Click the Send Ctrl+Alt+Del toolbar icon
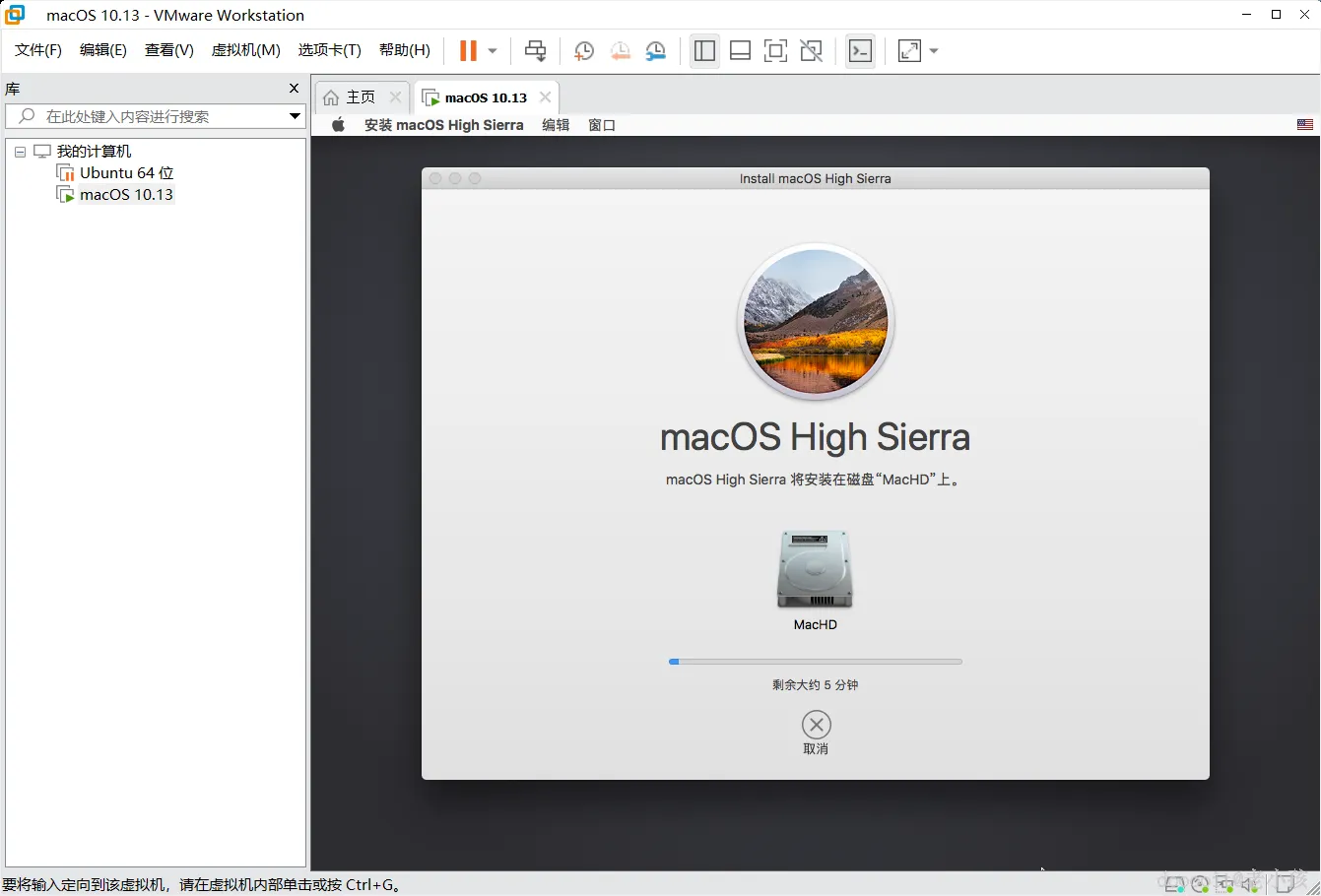The width and height of the screenshot is (1321, 896). (x=535, y=51)
